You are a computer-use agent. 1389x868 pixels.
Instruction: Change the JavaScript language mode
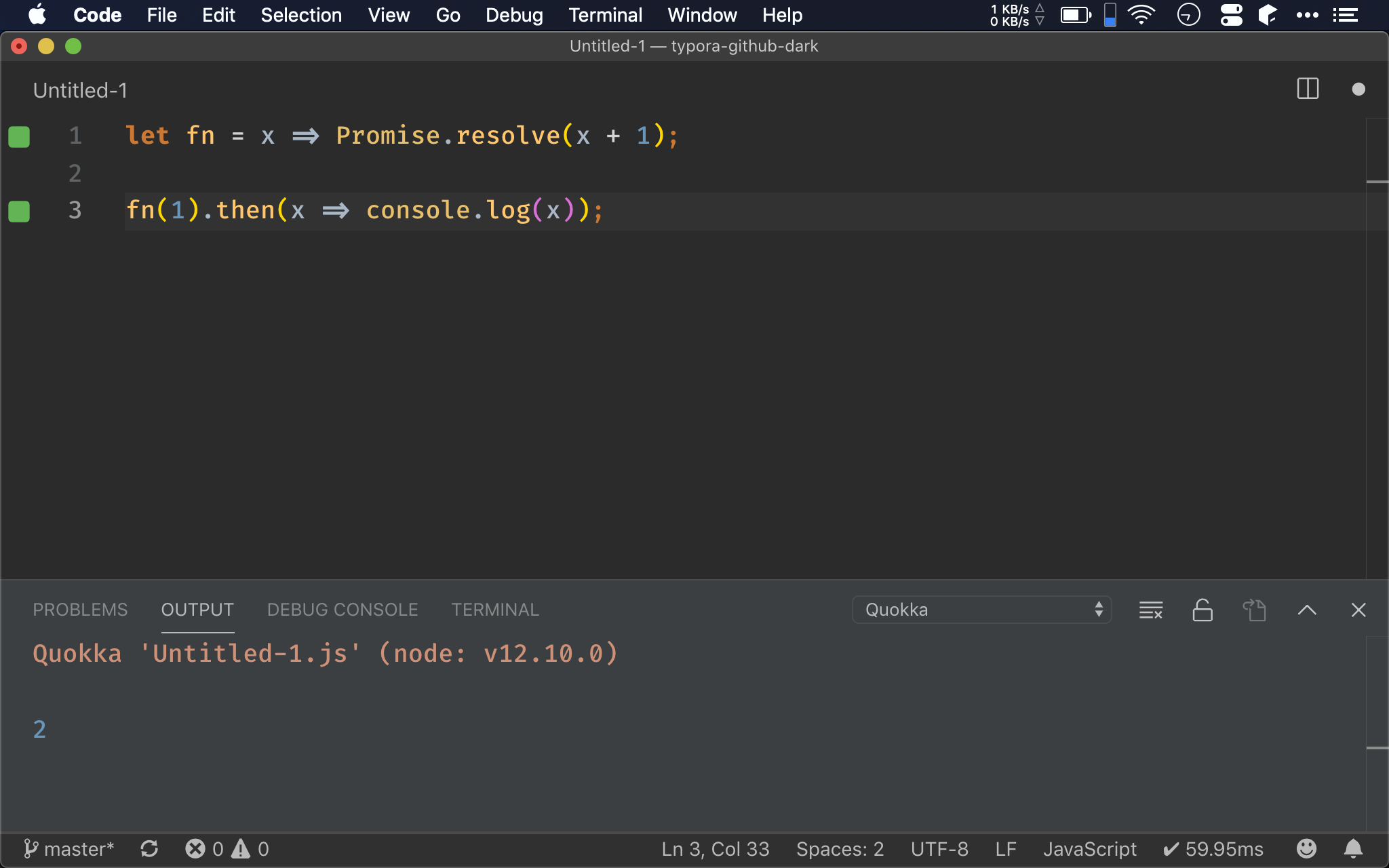[x=1089, y=849]
